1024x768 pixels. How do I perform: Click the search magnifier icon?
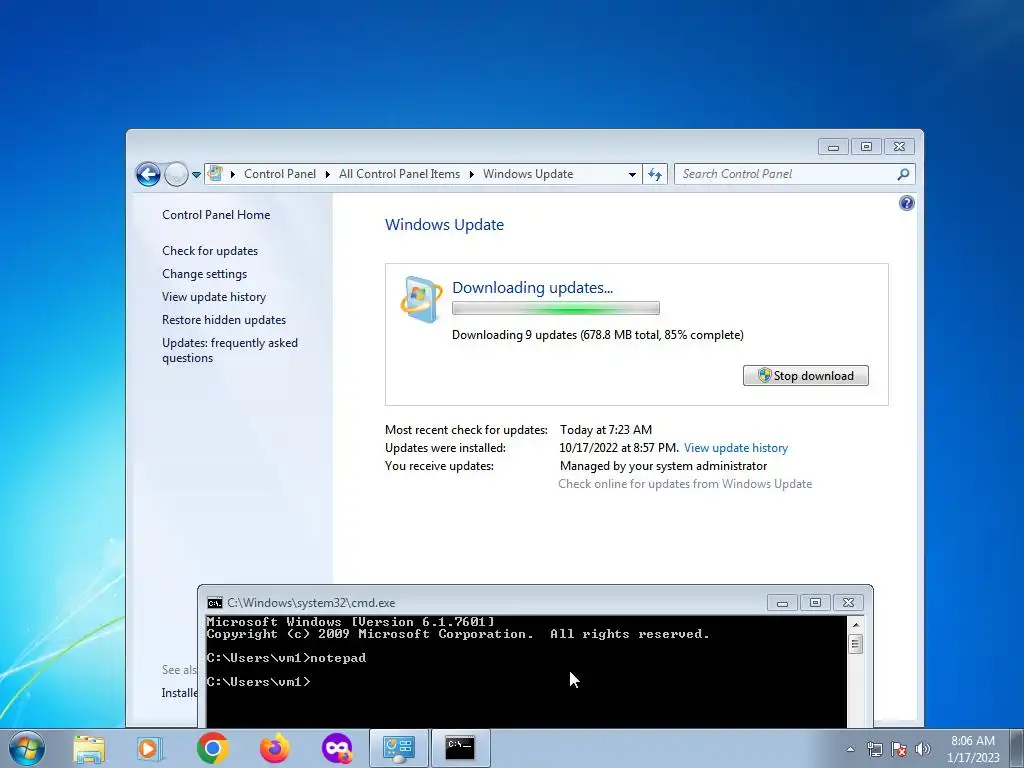pos(904,174)
